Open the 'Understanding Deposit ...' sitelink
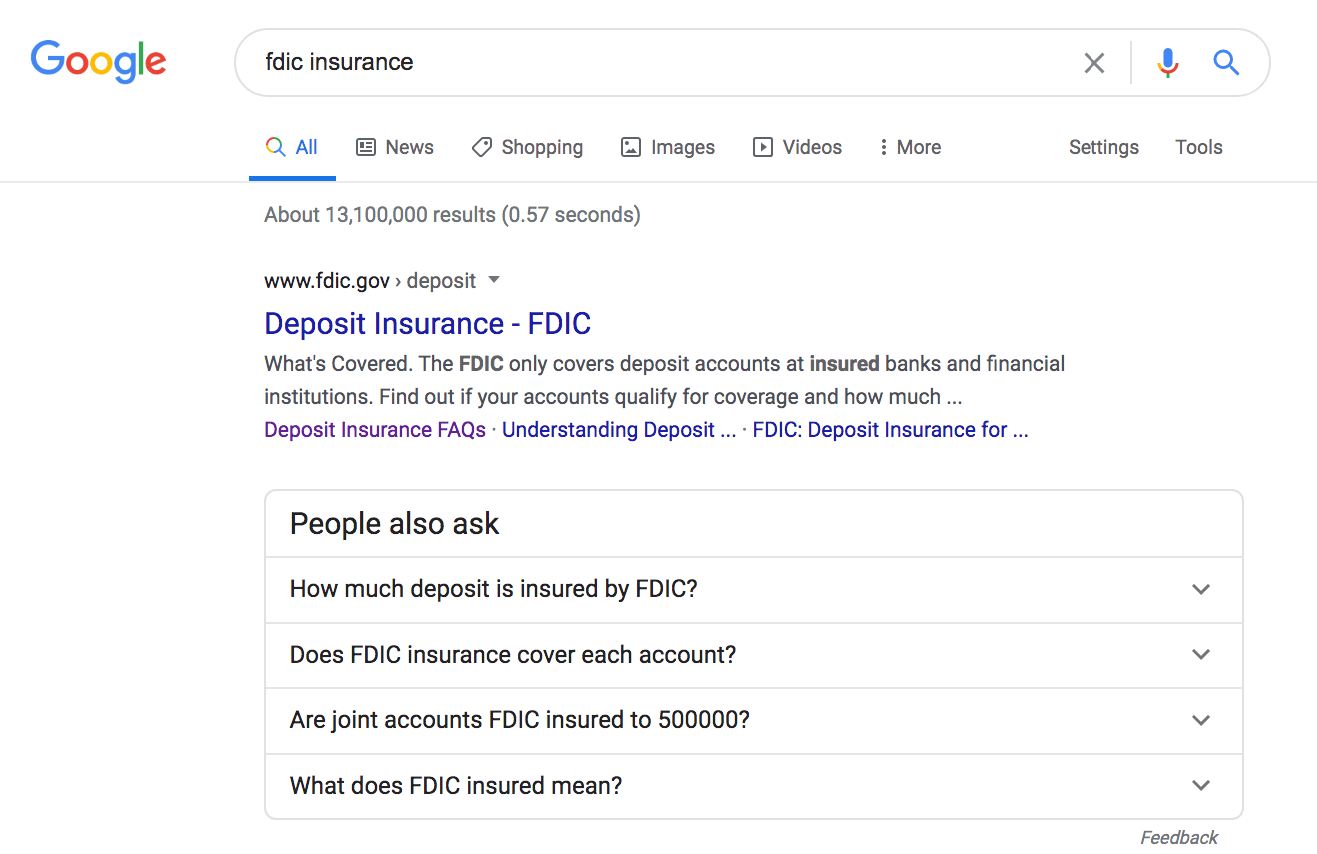The height and width of the screenshot is (854, 1317). 619,430
